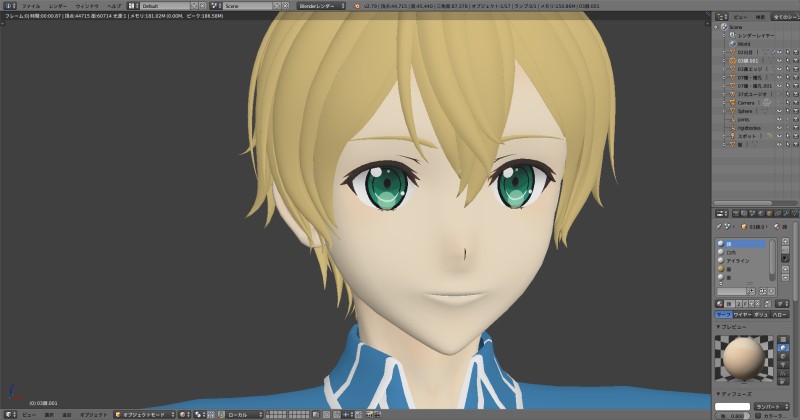800x420 pixels.
Task: Click the F fake user button for material
Action: 745,303
